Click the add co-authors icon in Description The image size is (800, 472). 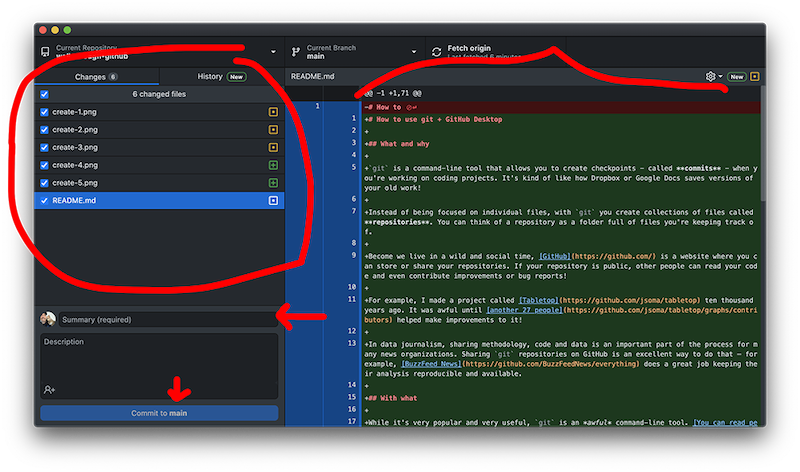tap(49, 390)
